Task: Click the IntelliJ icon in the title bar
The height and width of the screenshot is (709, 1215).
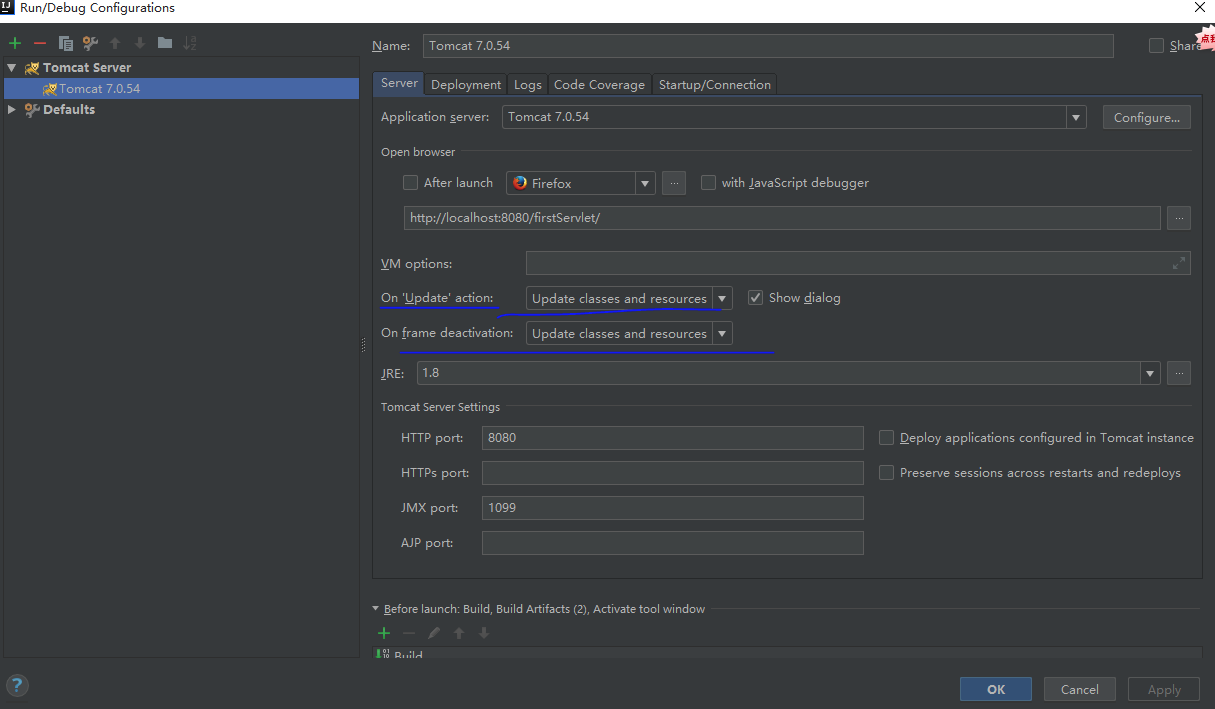Action: tap(8, 8)
